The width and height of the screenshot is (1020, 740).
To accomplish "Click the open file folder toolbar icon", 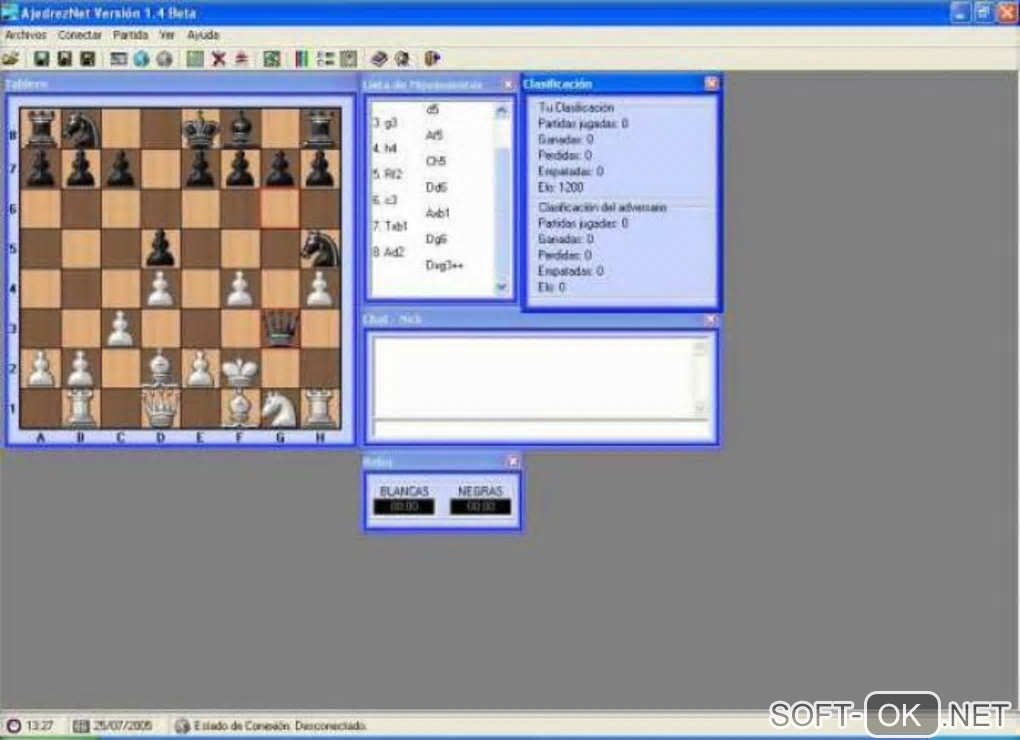I will [x=11, y=59].
